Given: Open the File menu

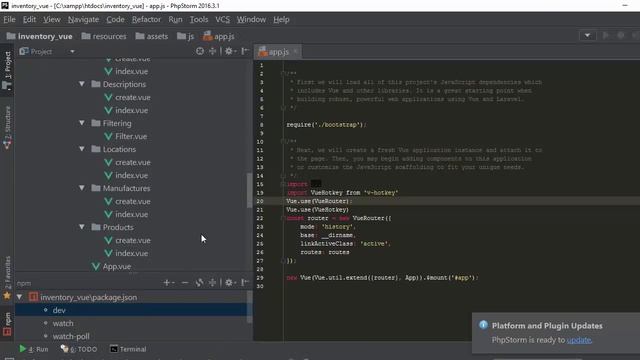Looking at the screenshot, I should [9, 20].
